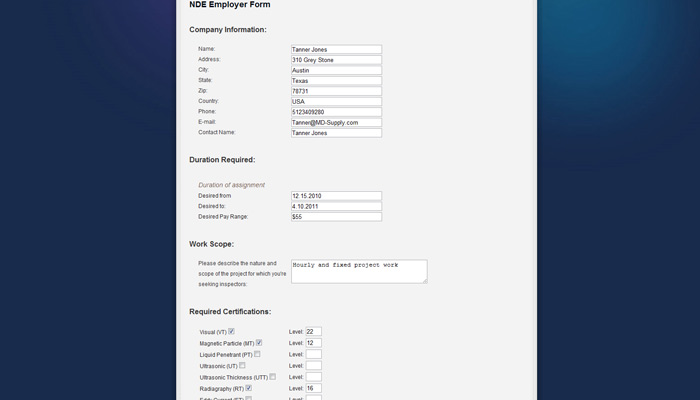The width and height of the screenshot is (700, 400).
Task: Click the Magnetic Particle (MT) label
Action: (227, 344)
